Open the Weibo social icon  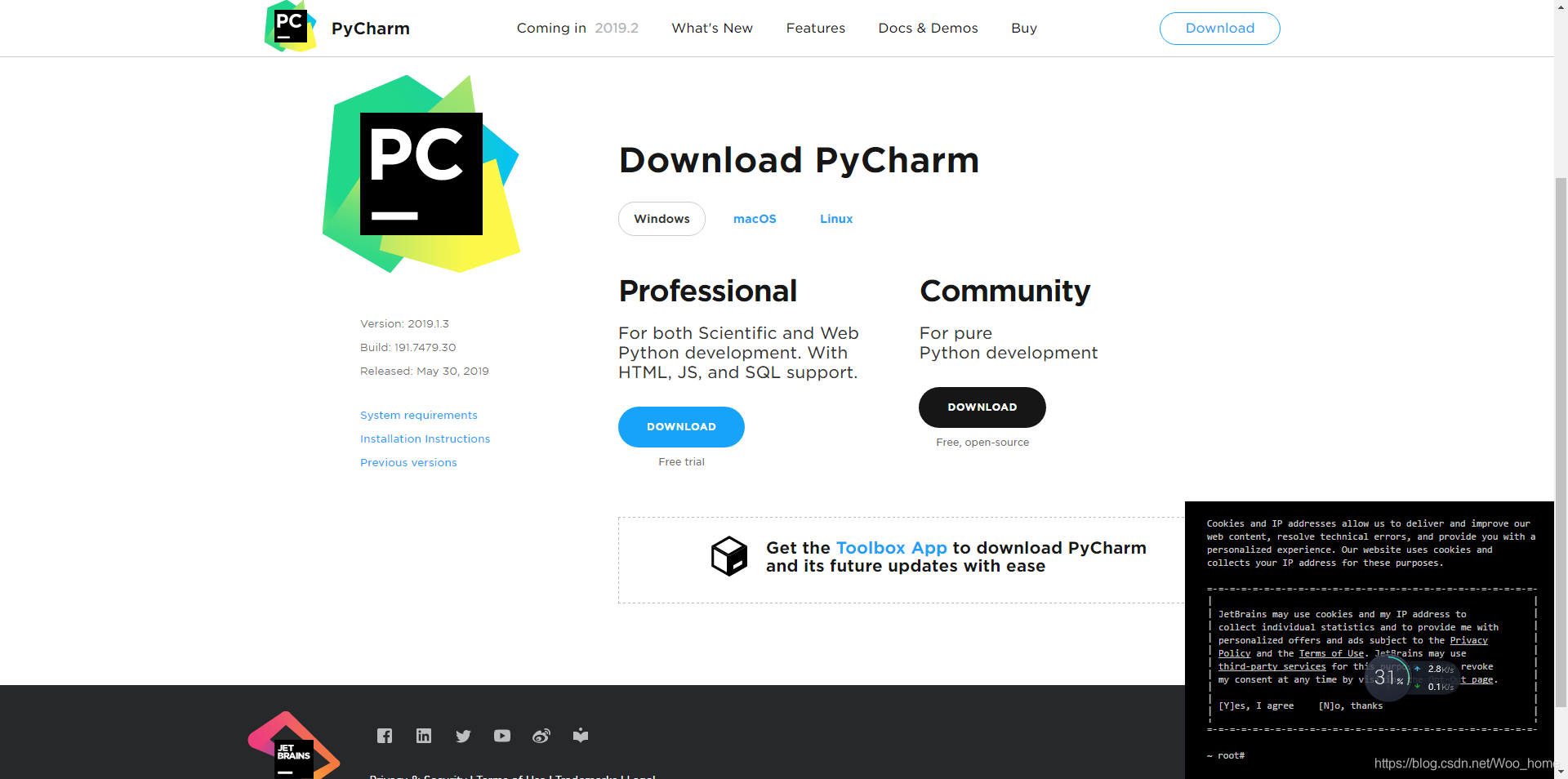(x=541, y=736)
